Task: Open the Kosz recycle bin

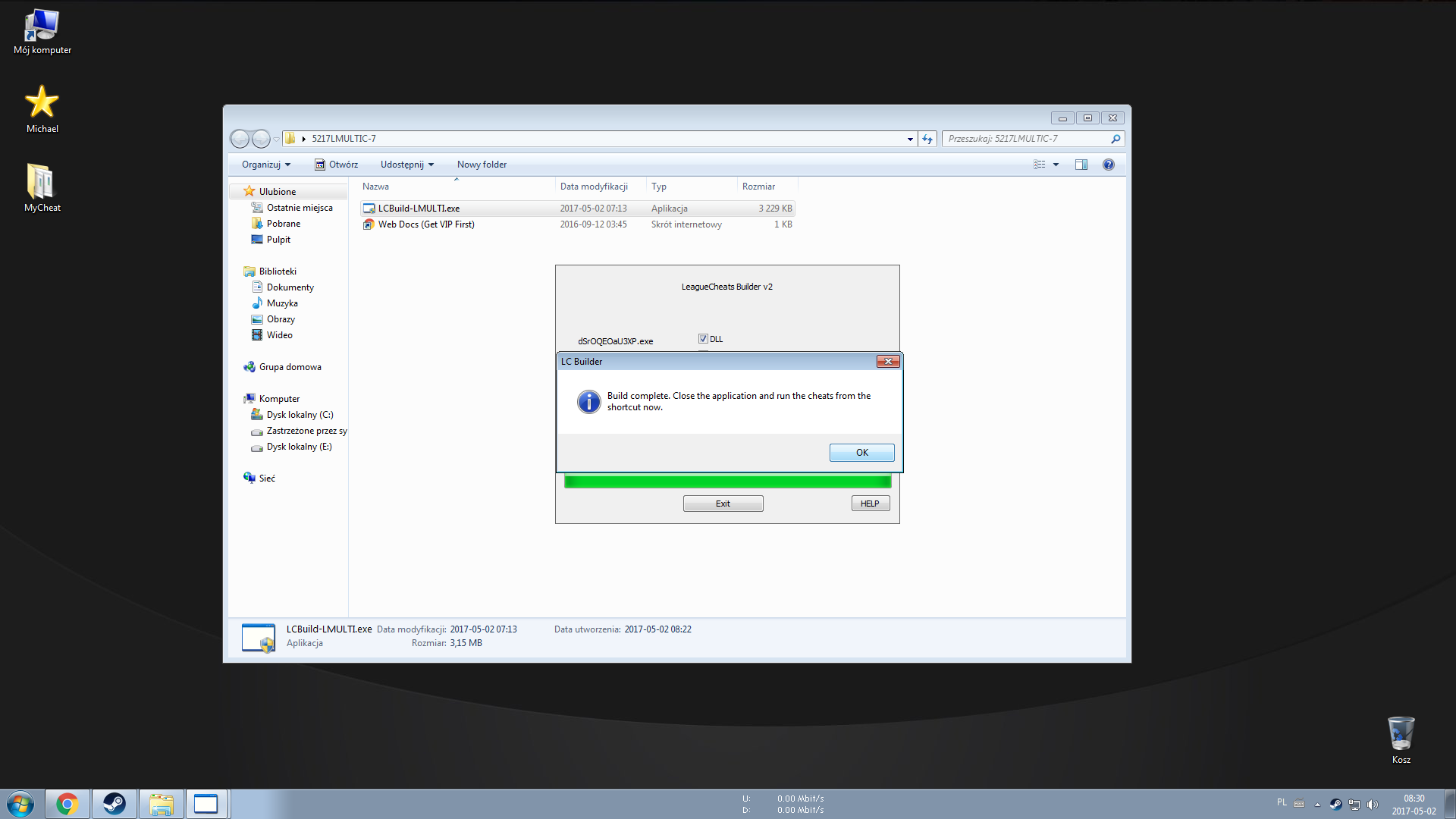Action: pyautogui.click(x=1401, y=739)
